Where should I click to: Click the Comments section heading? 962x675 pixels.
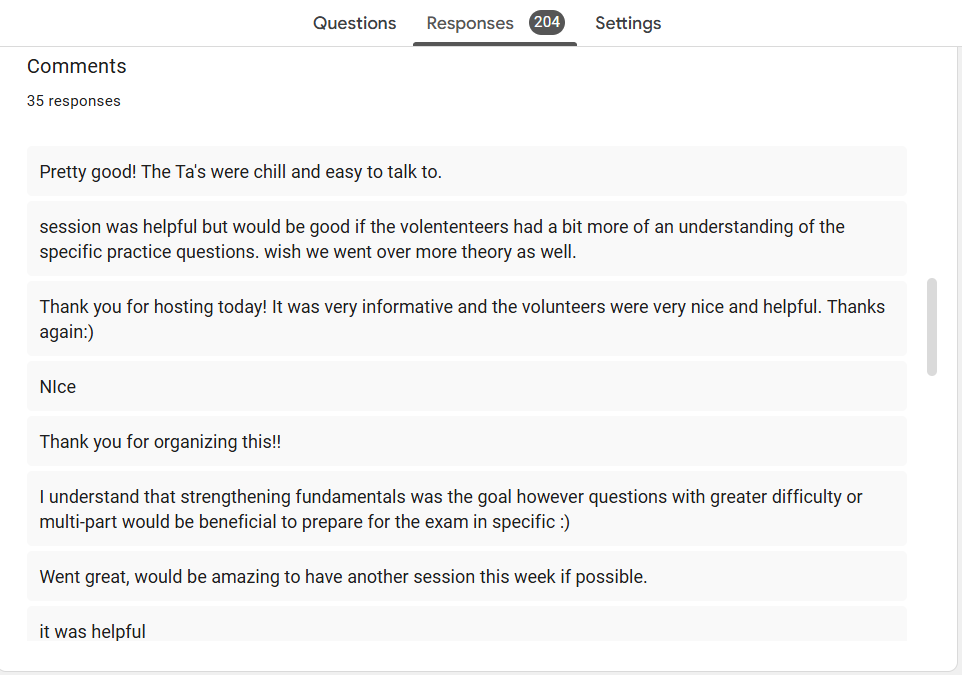click(x=77, y=66)
